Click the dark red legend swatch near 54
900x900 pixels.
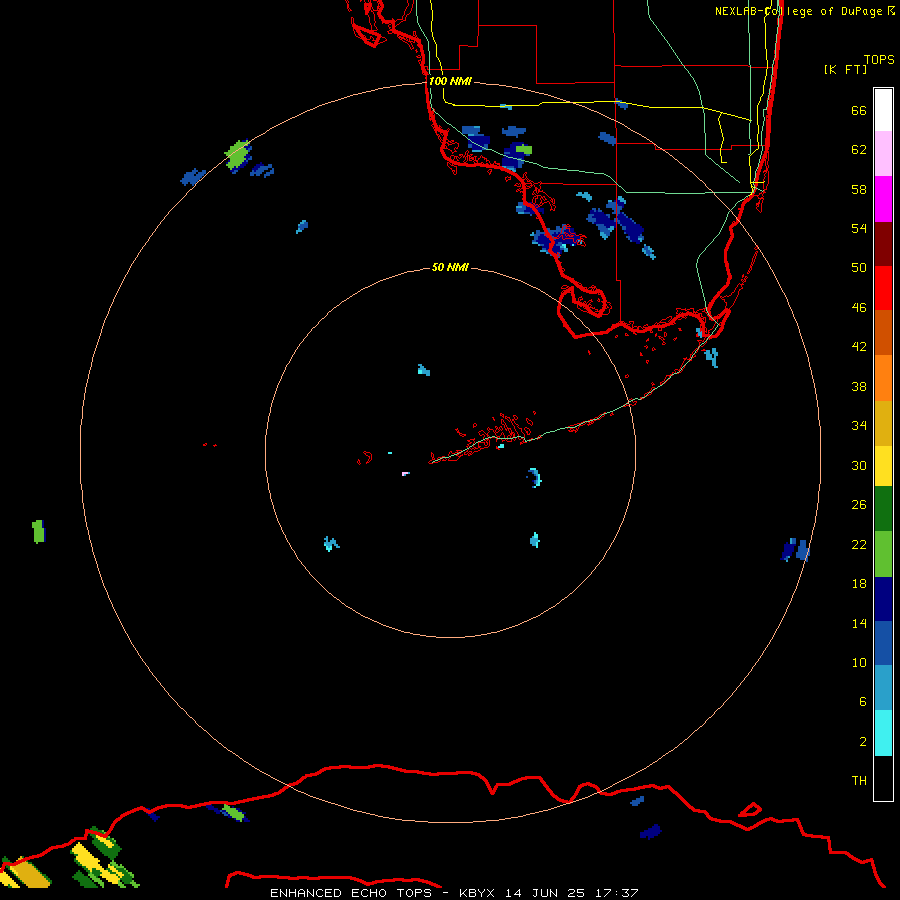[883, 244]
